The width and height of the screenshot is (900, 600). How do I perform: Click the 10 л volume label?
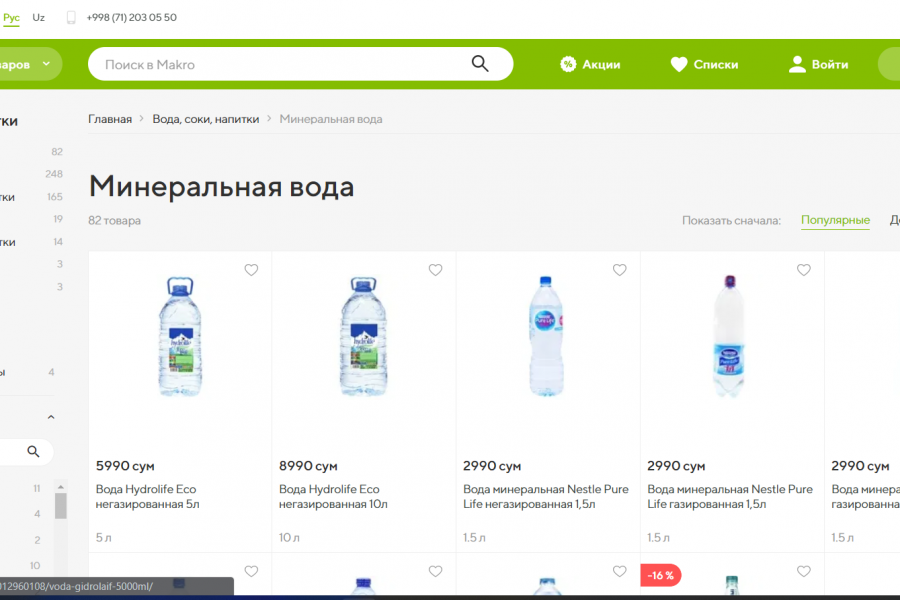pyautogui.click(x=289, y=537)
